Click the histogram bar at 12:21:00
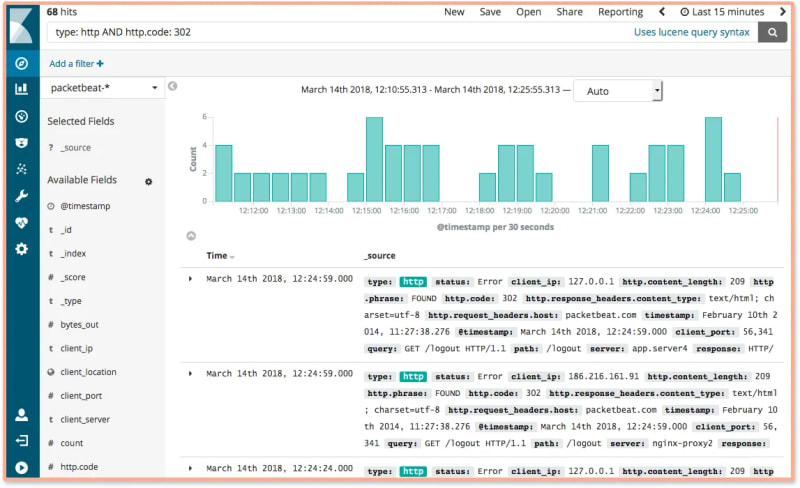Viewport: 800px width, 488px height. click(601, 173)
